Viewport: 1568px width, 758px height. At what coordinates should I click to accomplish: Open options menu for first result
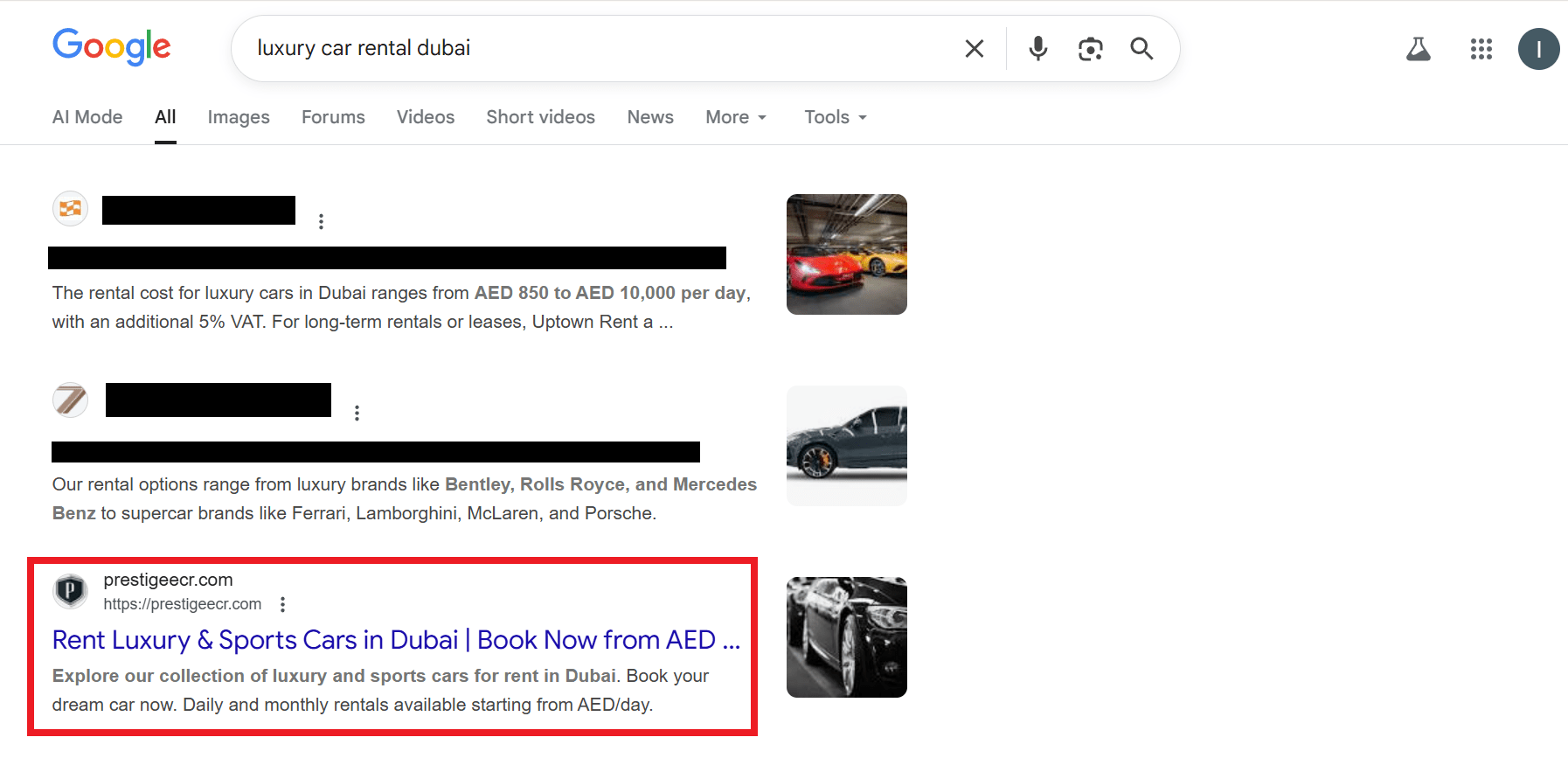click(322, 222)
